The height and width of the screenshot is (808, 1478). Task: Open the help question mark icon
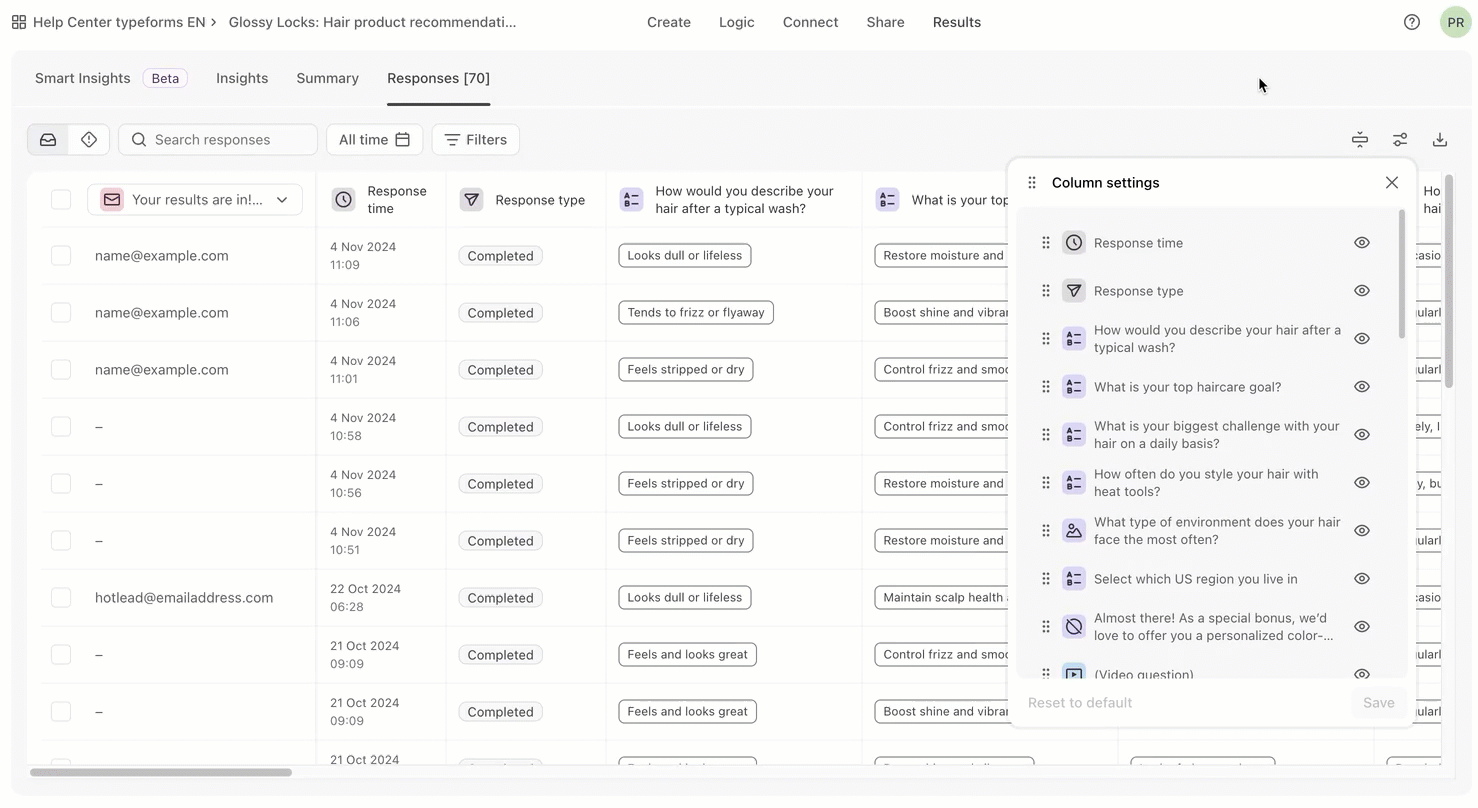[1412, 22]
